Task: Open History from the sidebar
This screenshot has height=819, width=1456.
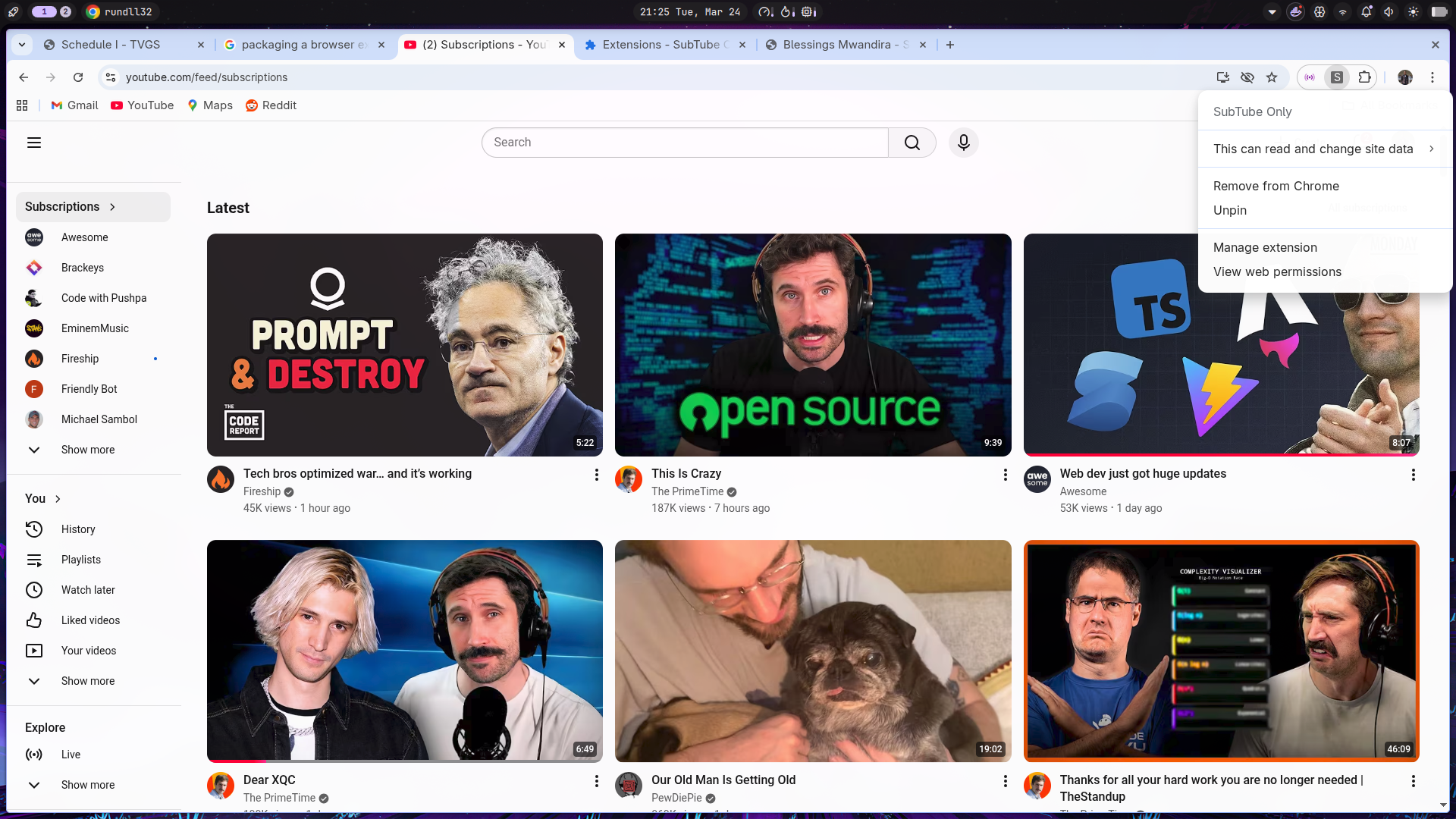Action: pos(78,529)
